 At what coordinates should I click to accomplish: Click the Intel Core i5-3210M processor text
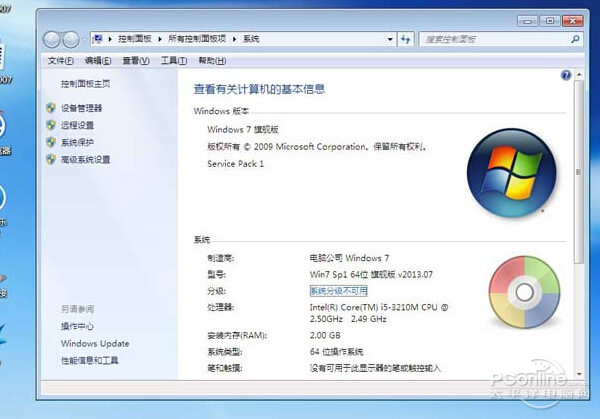click(379, 313)
